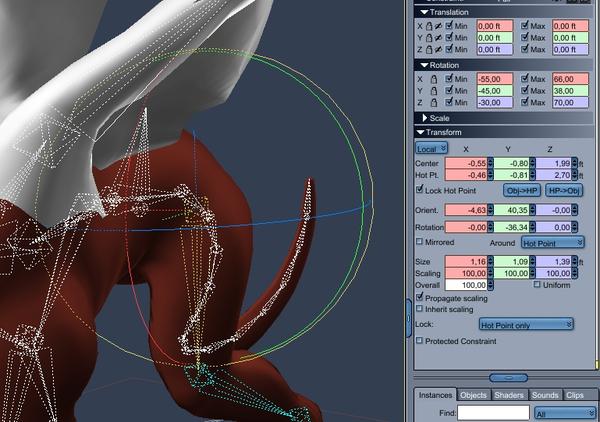Screen dimensions: 600x422
Task: Click the Rotation Z value stepper
Action: coord(574,227)
